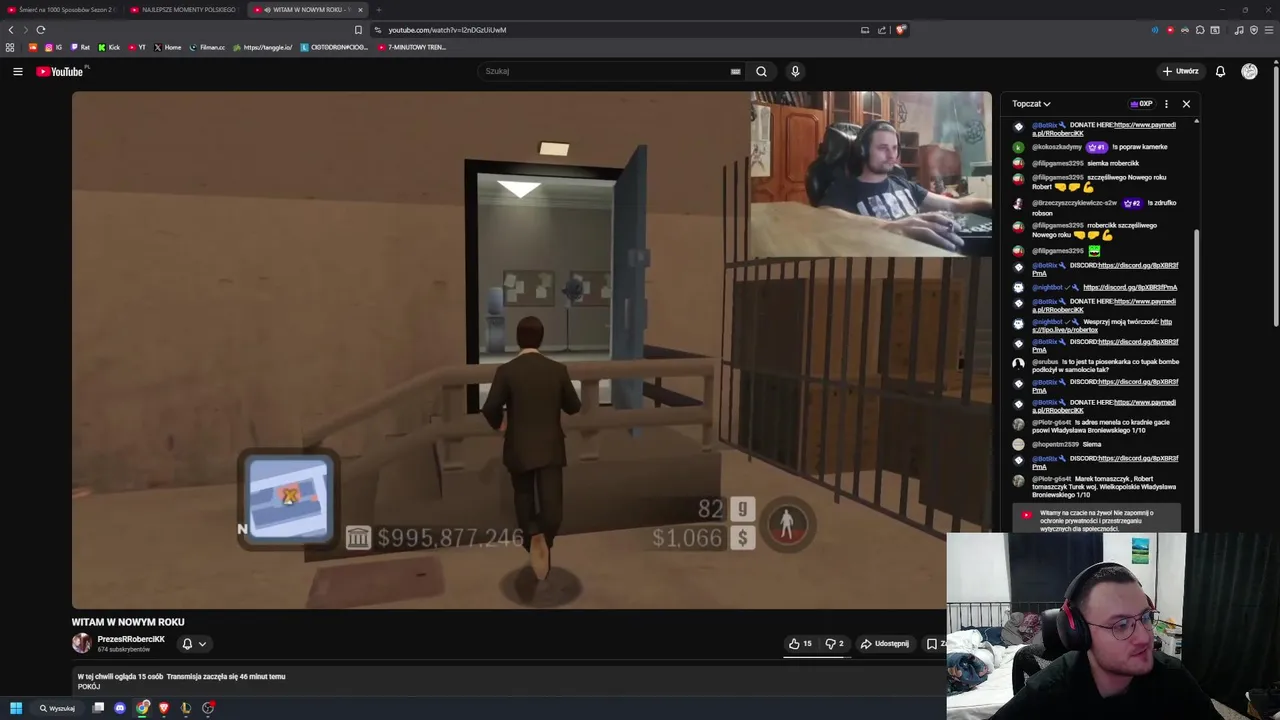
Task: Open the Kick bookmark
Action: click(x=109, y=47)
